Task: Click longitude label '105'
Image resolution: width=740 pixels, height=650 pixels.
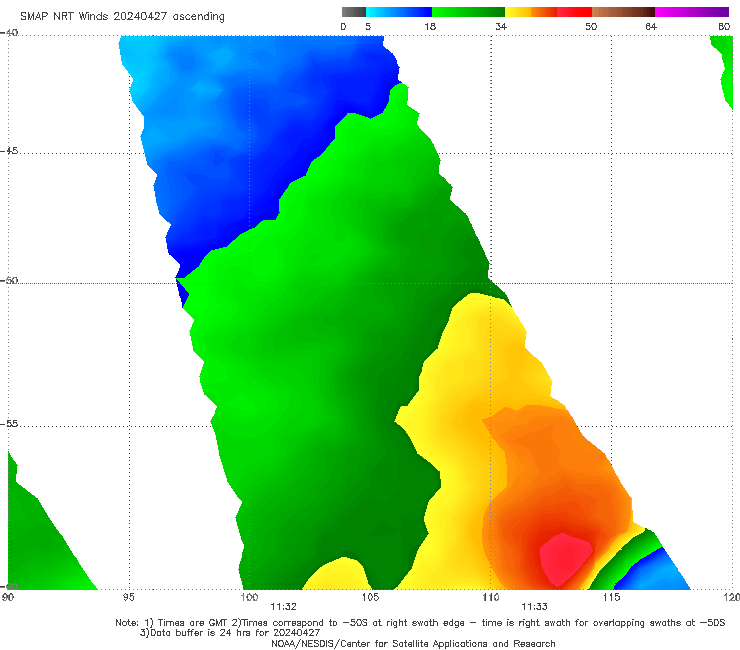Action: [x=370, y=597]
